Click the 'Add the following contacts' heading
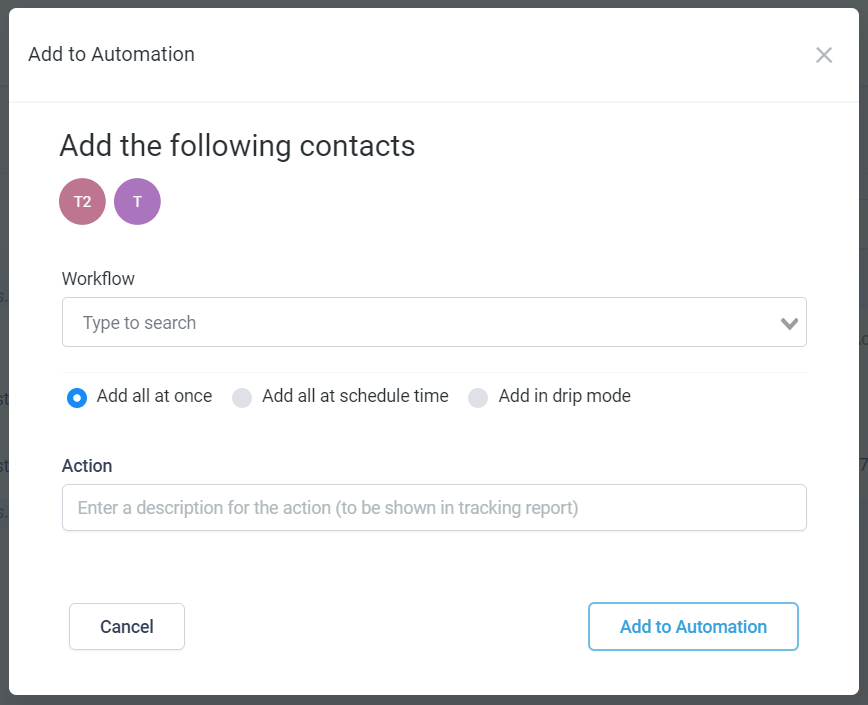Viewport: 868px width, 705px height. click(x=237, y=146)
